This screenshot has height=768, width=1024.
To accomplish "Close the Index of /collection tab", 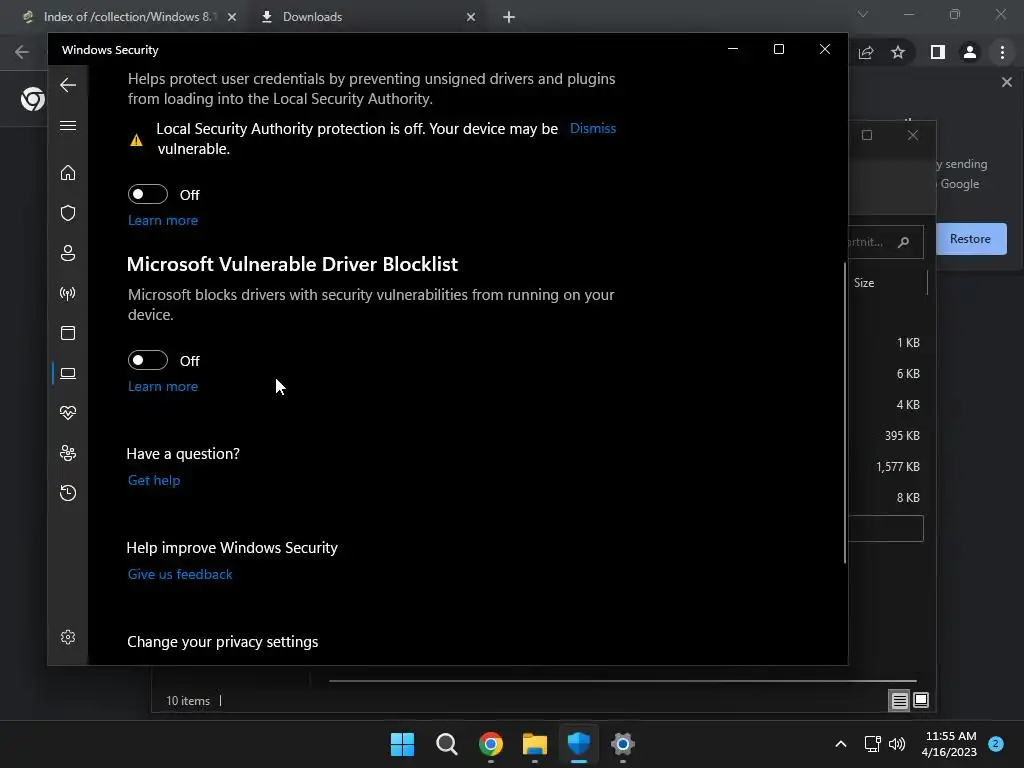I will click(x=232, y=17).
